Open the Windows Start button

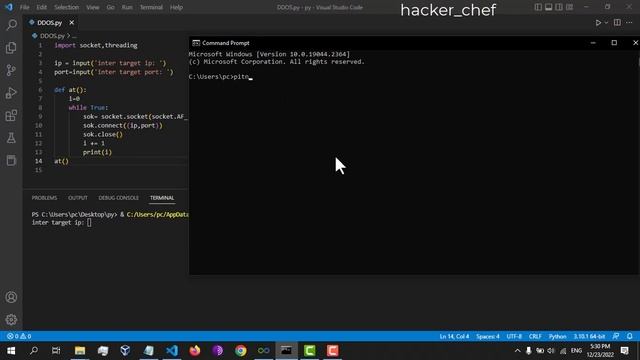[11, 351]
